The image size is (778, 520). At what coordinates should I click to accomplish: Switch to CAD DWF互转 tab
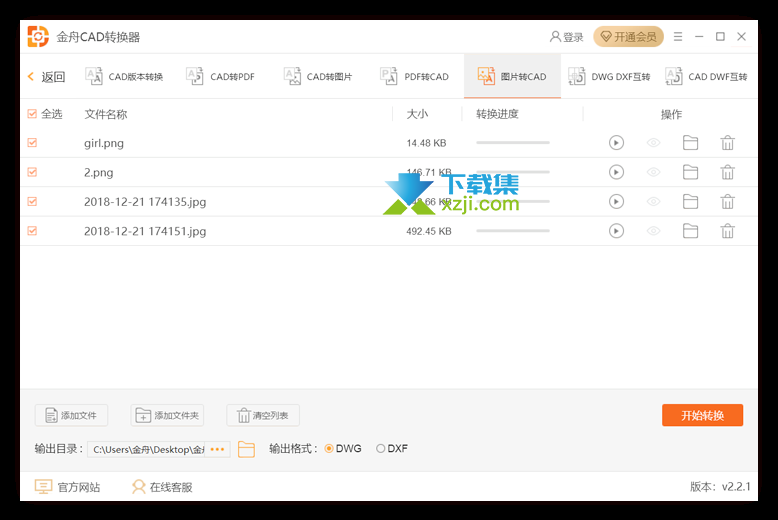coord(706,76)
